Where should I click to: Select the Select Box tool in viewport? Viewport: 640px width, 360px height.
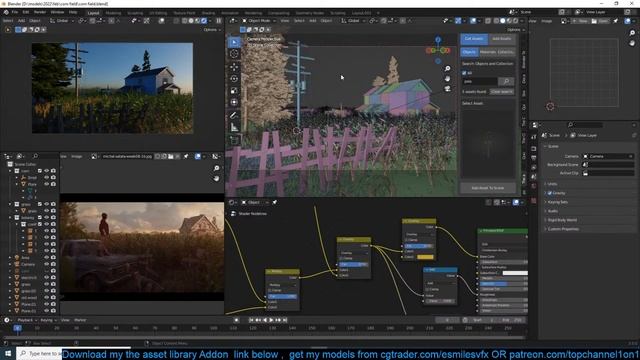pyautogui.click(x=234, y=42)
